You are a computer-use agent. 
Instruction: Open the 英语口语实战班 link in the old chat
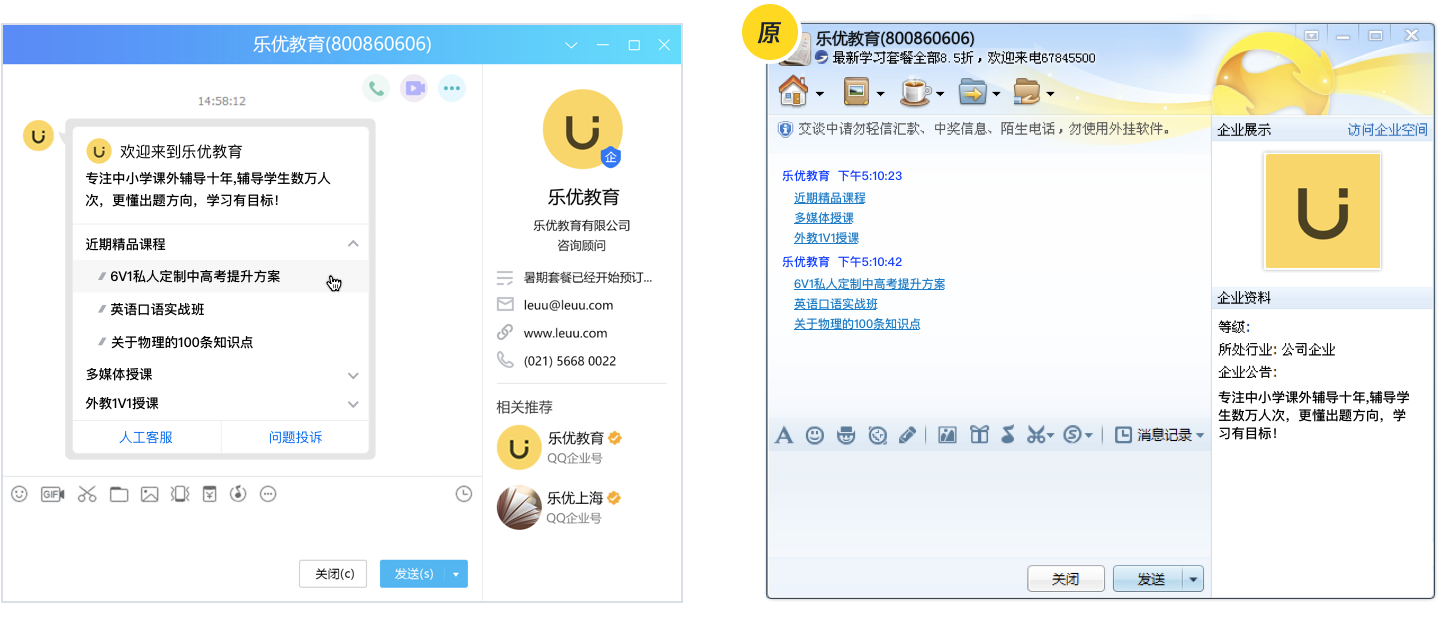pos(836,304)
